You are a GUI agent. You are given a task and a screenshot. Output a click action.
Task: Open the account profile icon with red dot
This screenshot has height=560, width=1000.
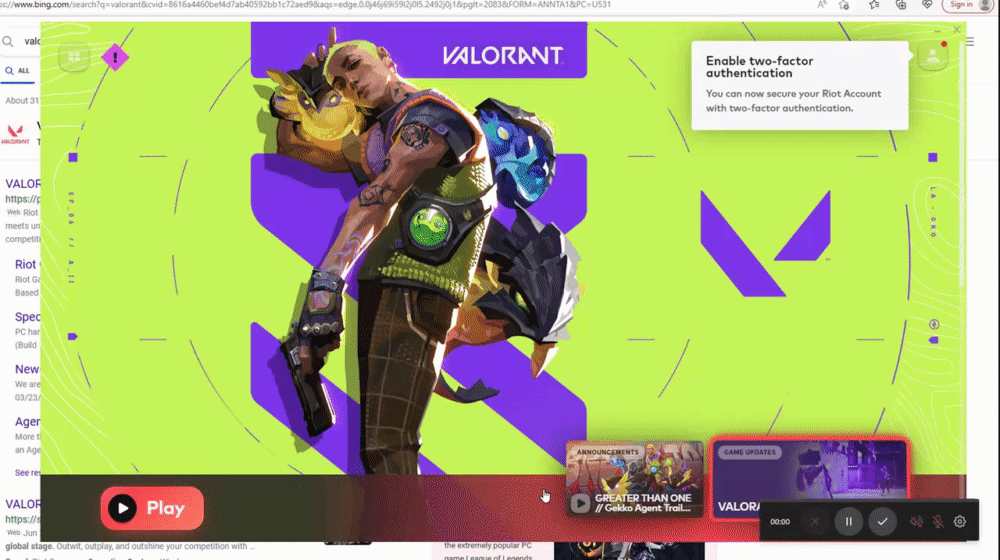(933, 56)
